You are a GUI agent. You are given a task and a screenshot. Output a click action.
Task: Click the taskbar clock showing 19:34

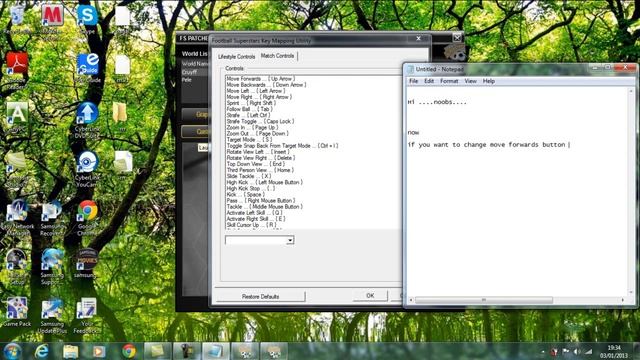point(613,351)
